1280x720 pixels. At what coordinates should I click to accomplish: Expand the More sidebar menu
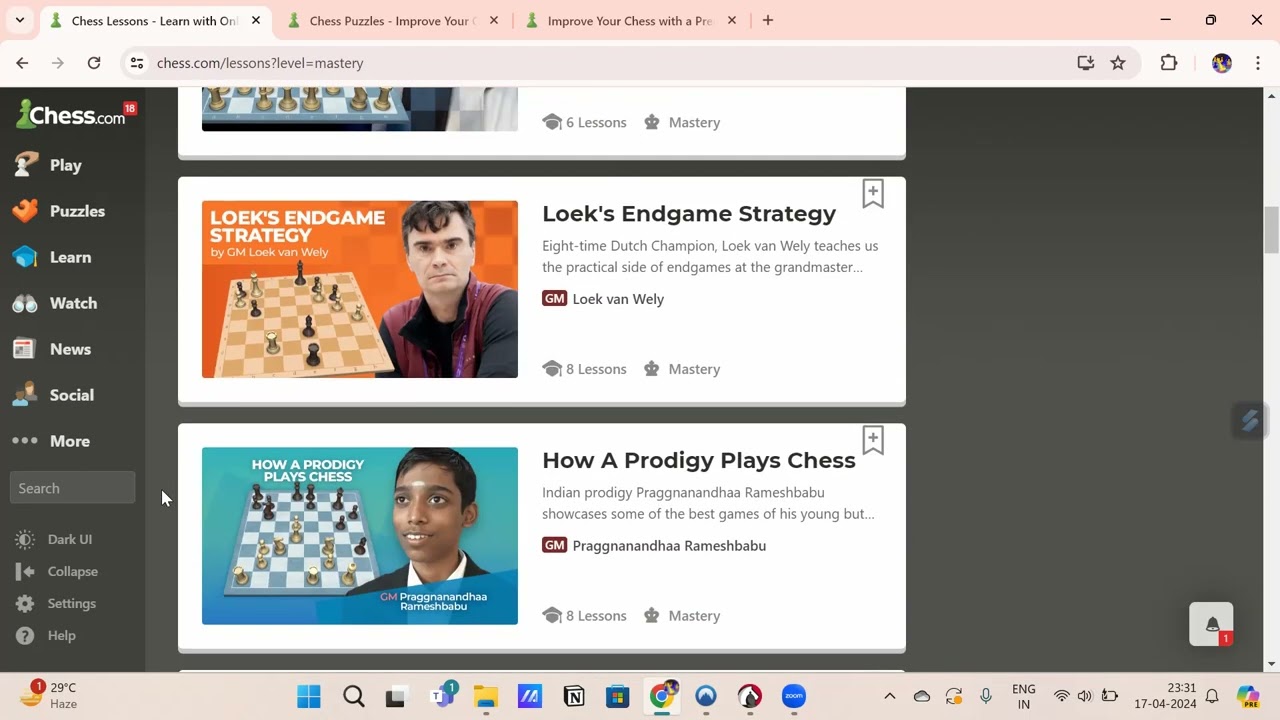coord(72,441)
